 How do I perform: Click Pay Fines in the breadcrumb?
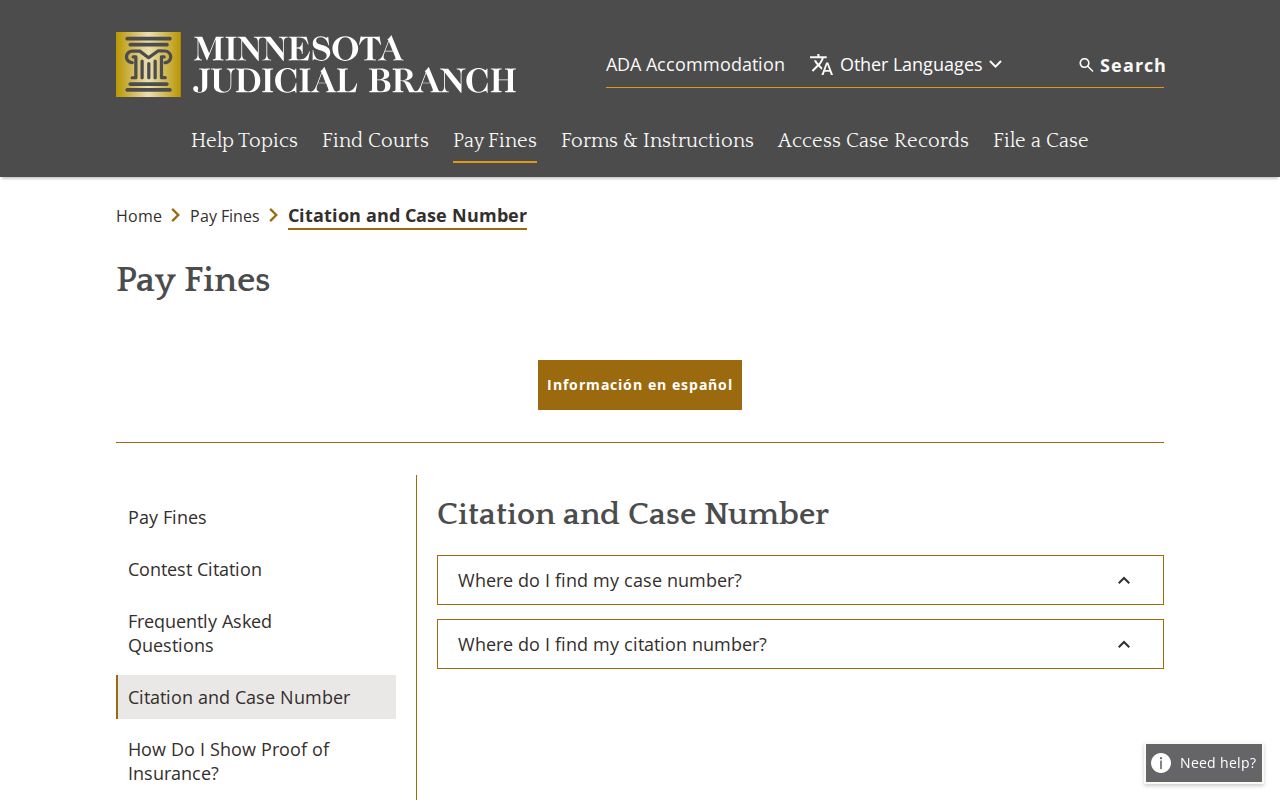pyautogui.click(x=225, y=216)
